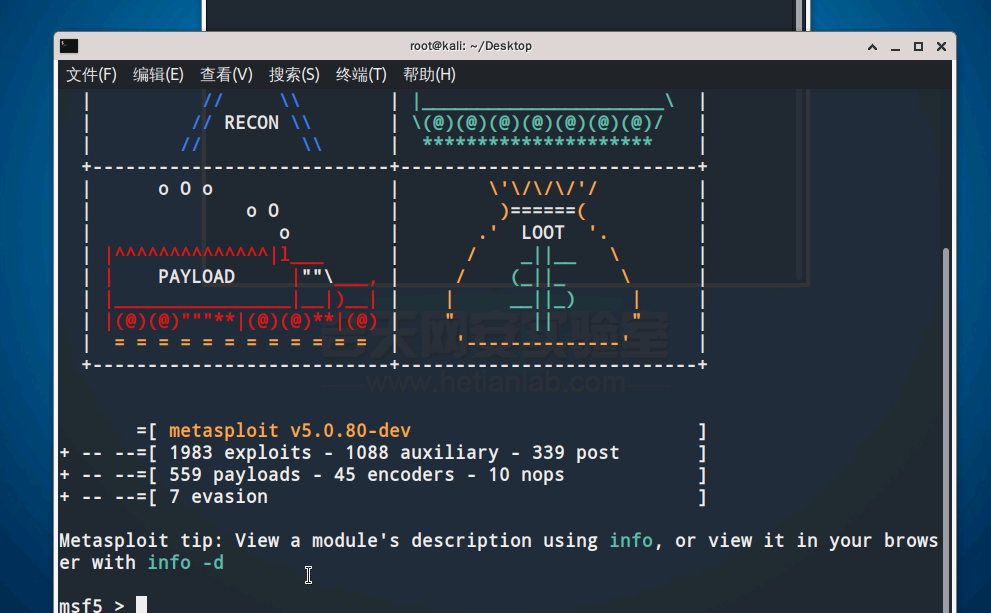Open the 查看(V) menu
This screenshot has width=991, height=613.
click(x=226, y=75)
